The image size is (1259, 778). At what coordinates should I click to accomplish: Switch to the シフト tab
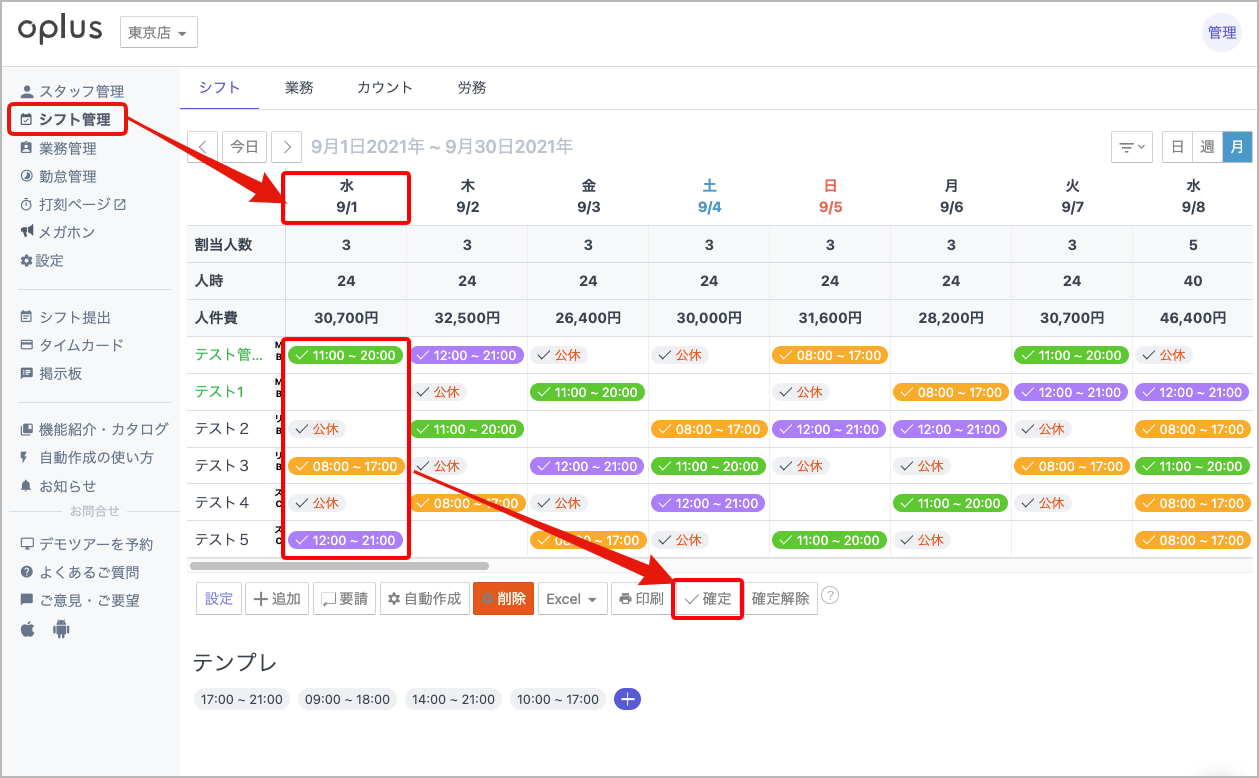[219, 87]
